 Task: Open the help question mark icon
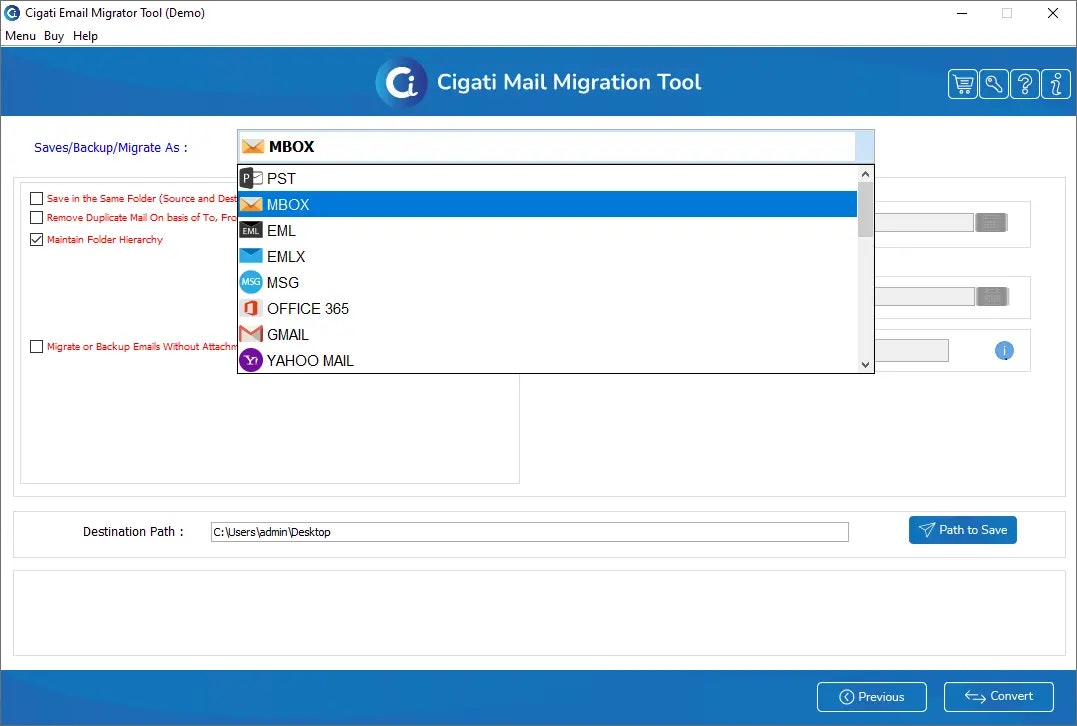(1025, 84)
